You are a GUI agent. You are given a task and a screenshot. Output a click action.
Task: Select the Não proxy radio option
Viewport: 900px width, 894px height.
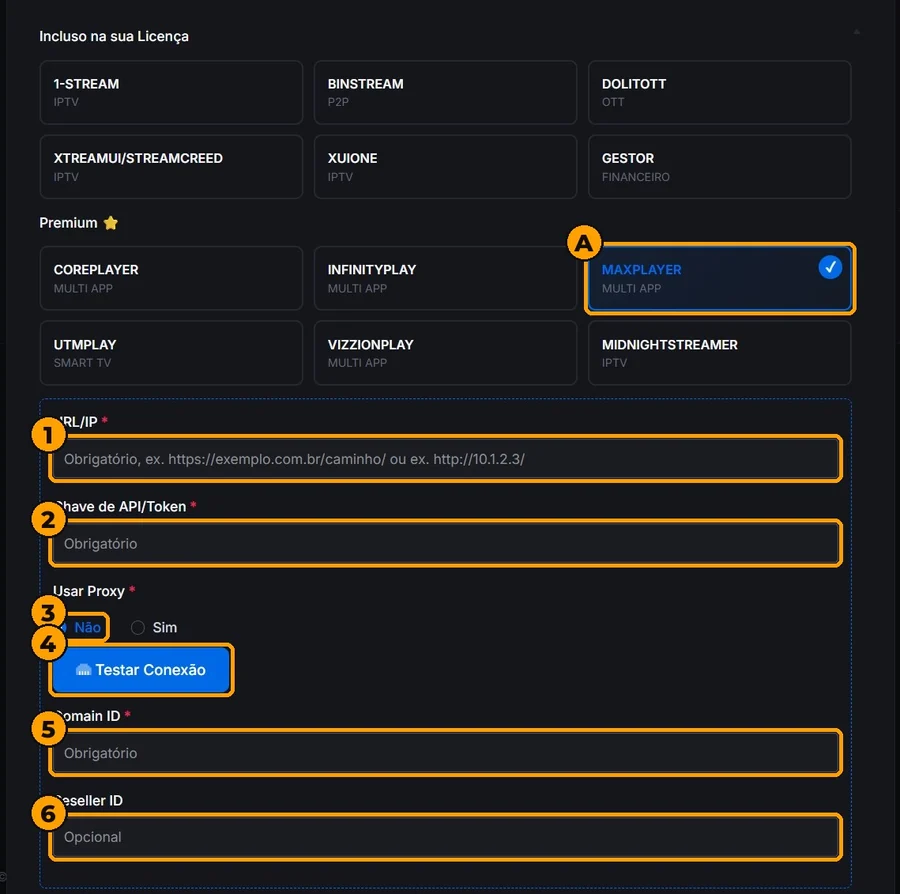pos(82,627)
